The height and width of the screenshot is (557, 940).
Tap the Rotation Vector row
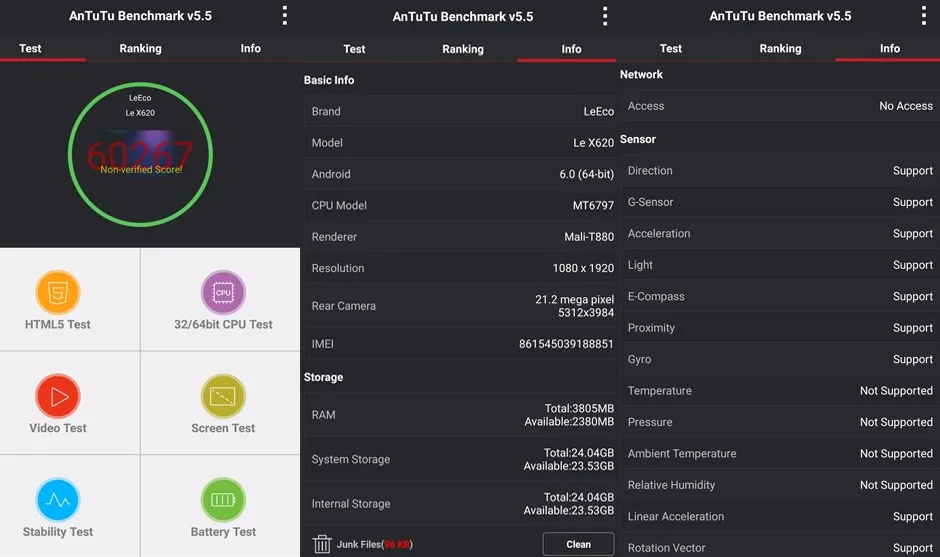pyautogui.click(x=780, y=547)
